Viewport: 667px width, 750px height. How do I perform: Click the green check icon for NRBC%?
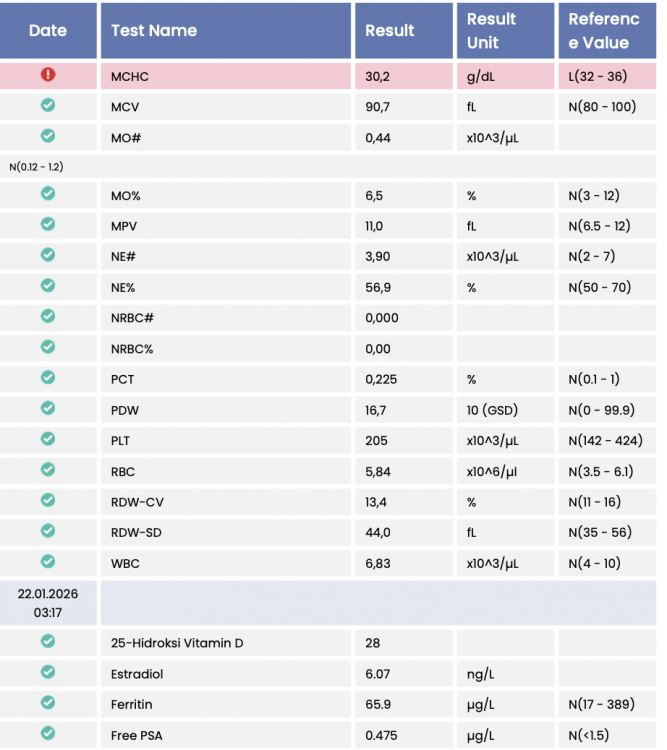[48, 346]
